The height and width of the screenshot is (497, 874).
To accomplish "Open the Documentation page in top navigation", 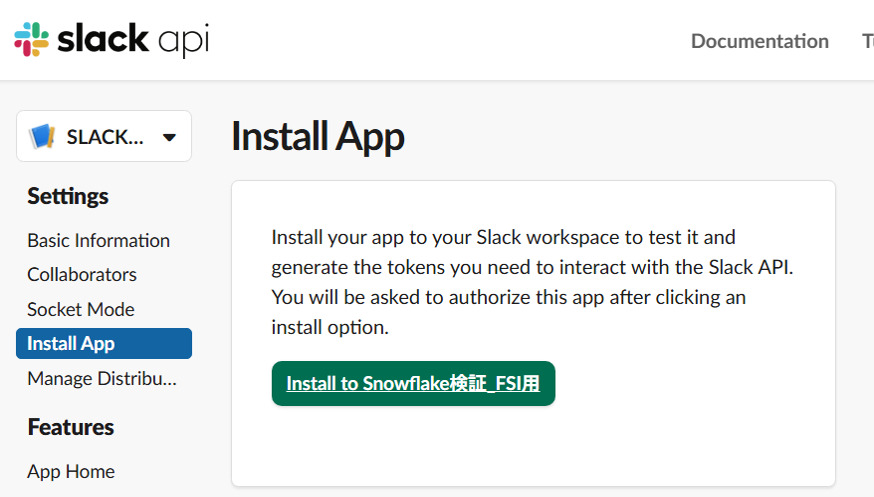I will point(759,41).
